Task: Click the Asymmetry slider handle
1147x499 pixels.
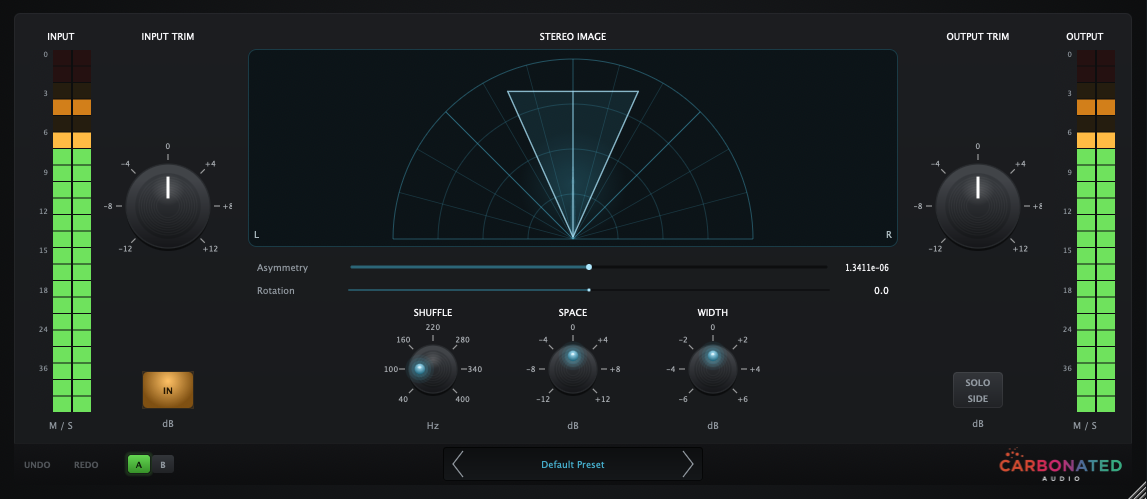Action: pyautogui.click(x=589, y=267)
